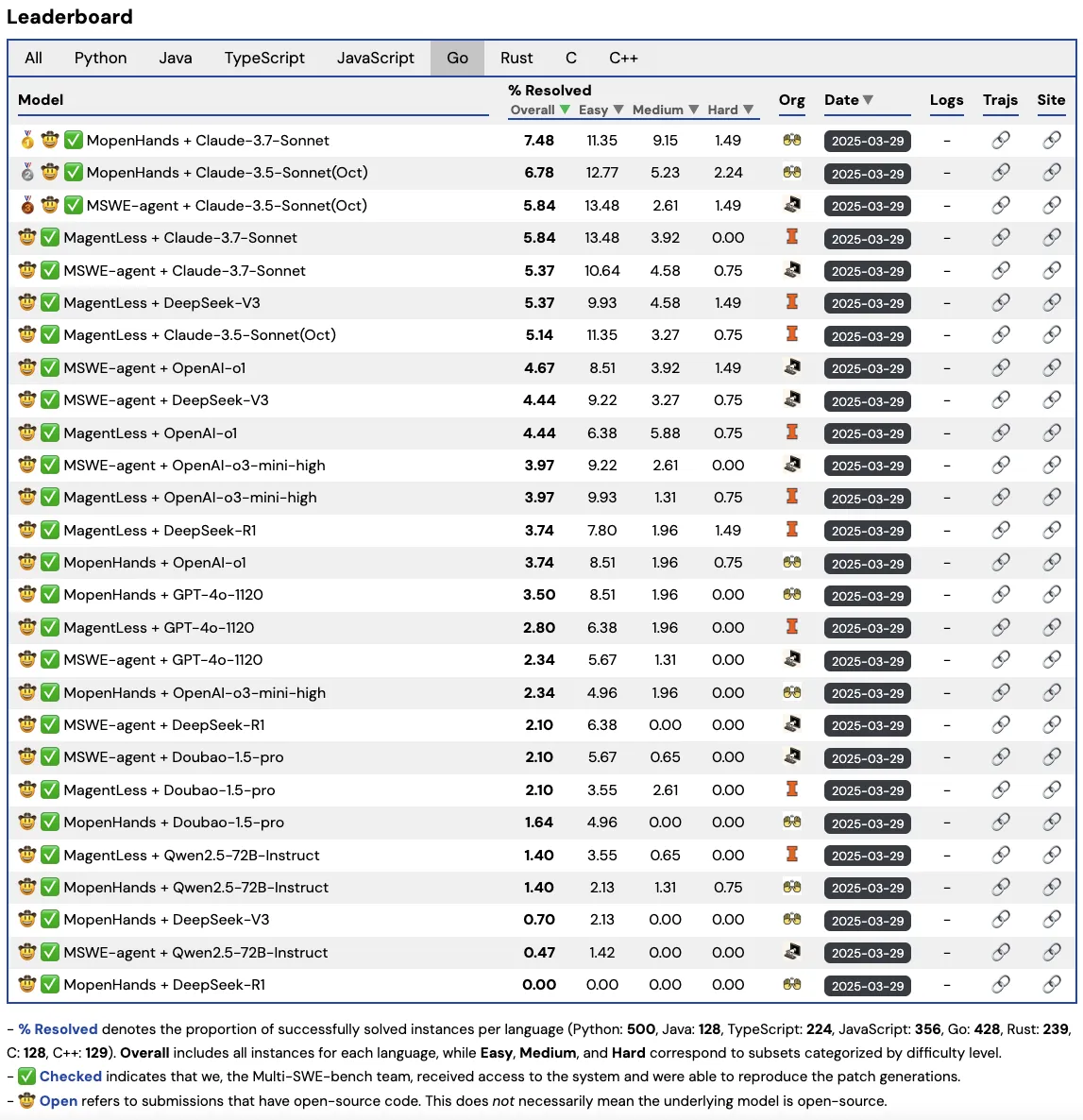The height and width of the screenshot is (1120, 1083).
Task: Click gold medal icon on first row
Action: [x=27, y=139]
